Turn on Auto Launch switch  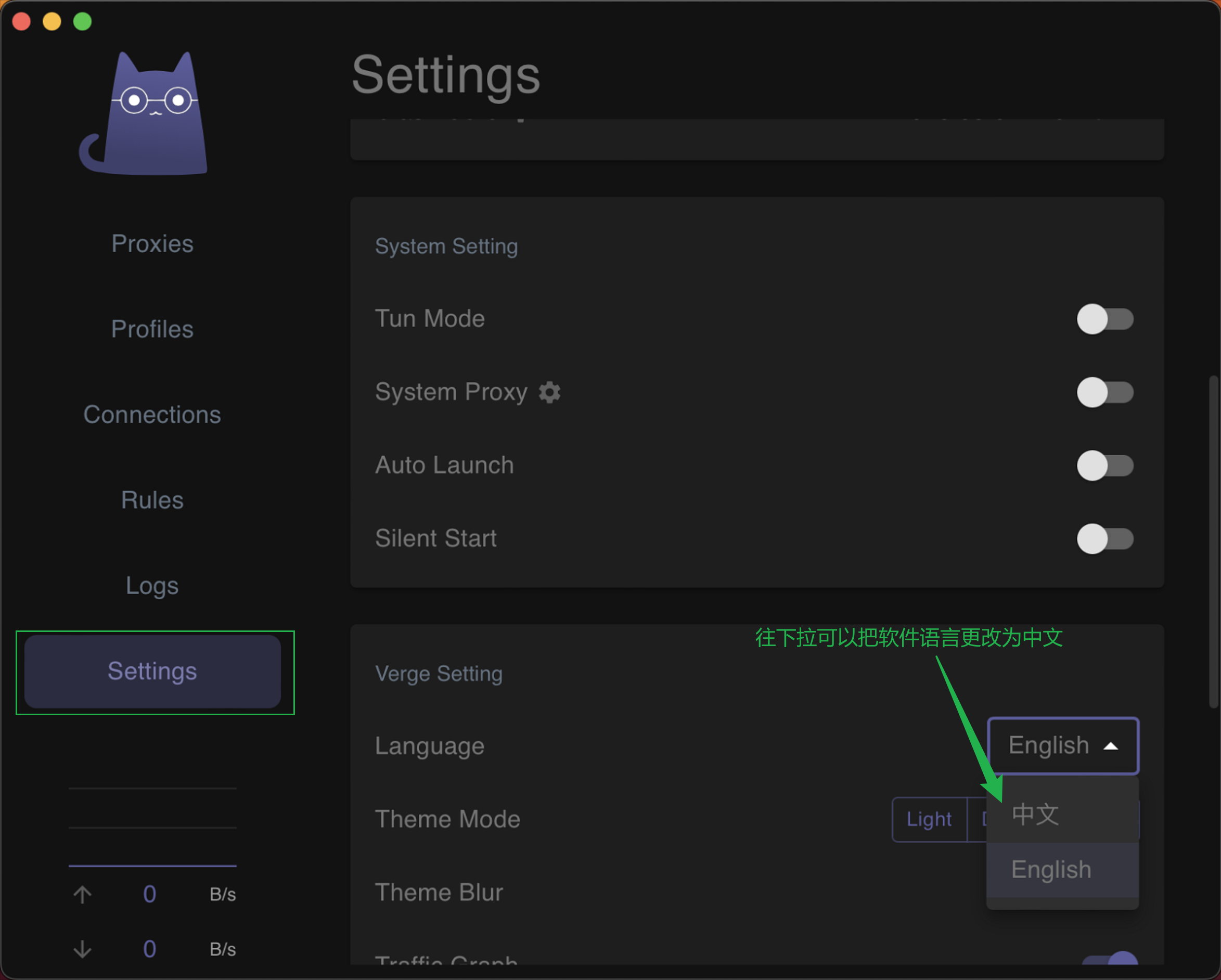click(1104, 466)
